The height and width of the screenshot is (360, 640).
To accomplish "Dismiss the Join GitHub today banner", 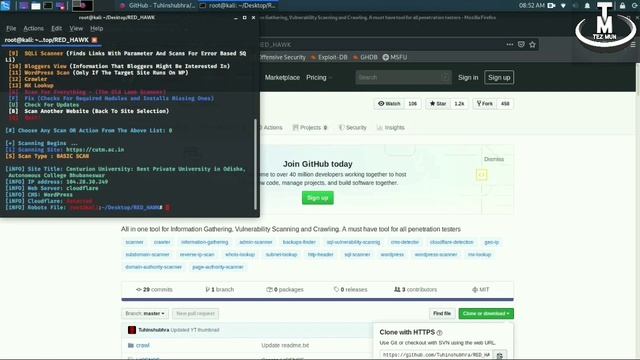I will (494, 159).
